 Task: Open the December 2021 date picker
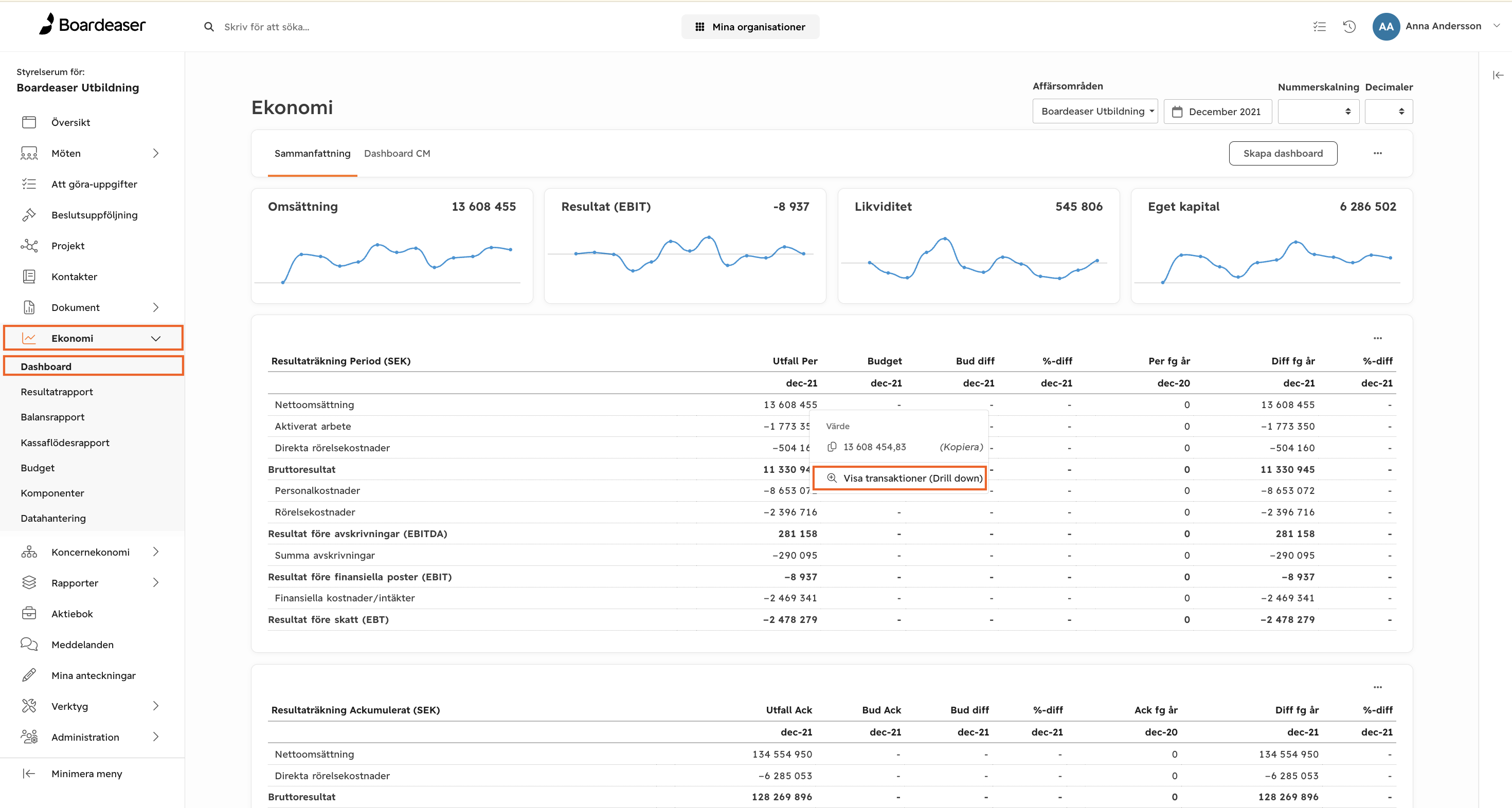[1217, 112]
